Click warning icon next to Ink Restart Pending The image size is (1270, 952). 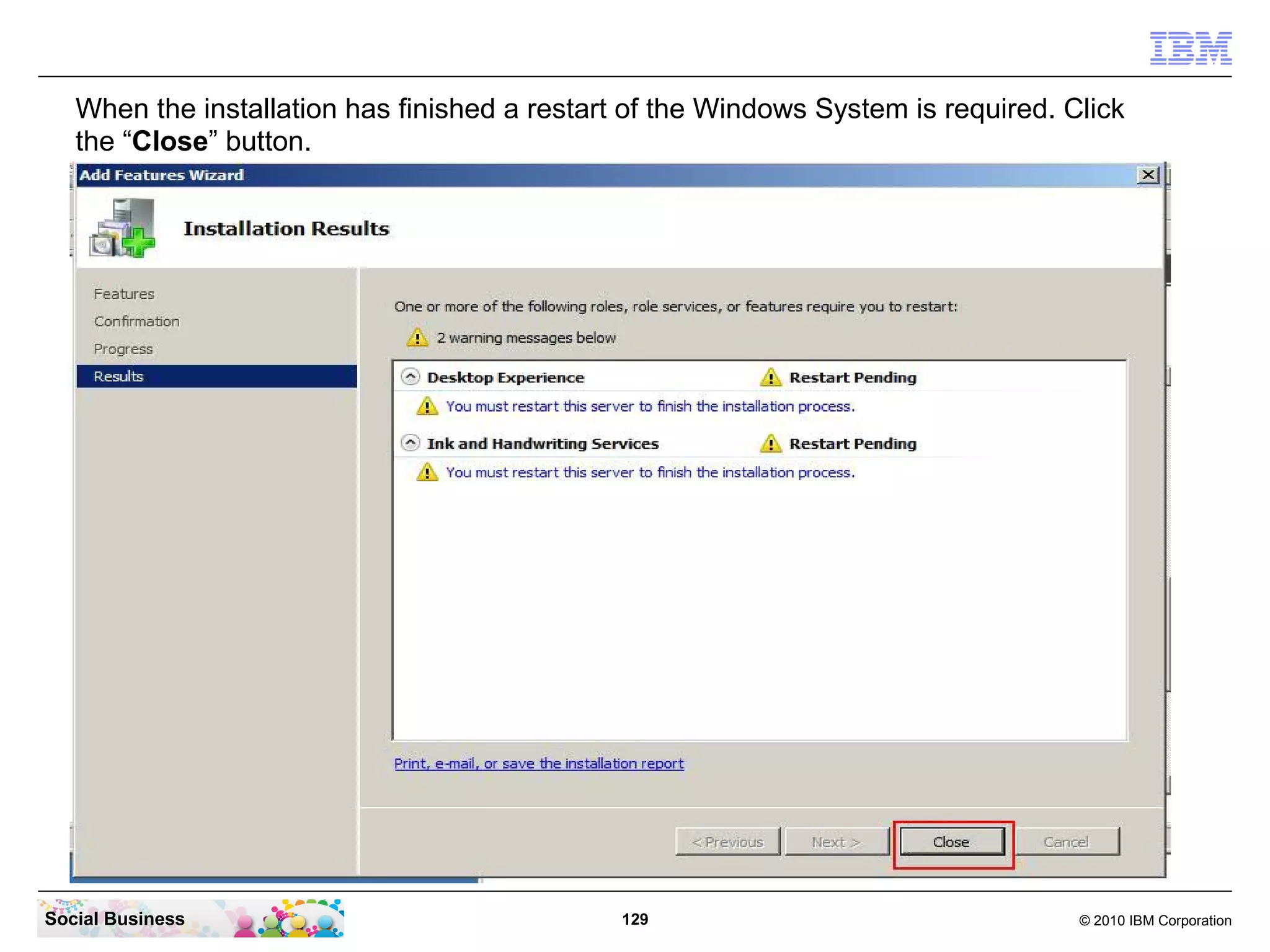click(771, 443)
